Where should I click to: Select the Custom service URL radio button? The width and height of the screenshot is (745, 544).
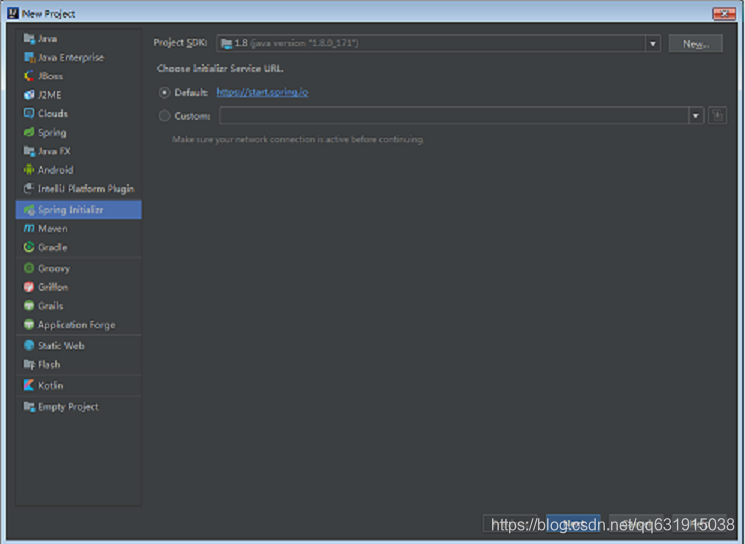[x=164, y=115]
